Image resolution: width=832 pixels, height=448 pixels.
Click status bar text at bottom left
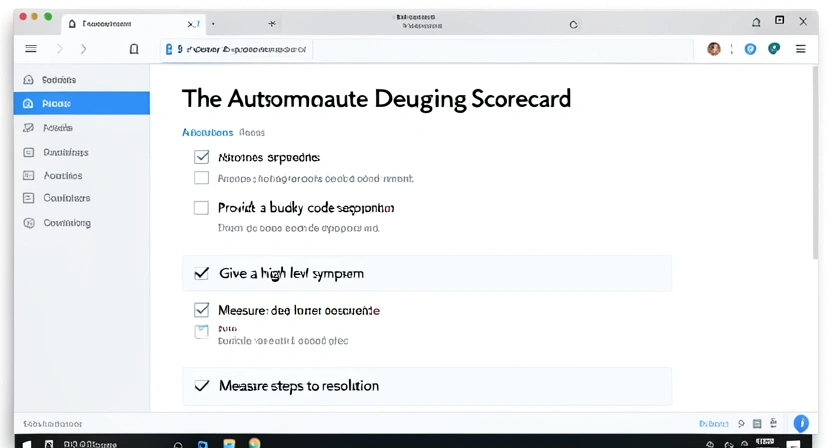coord(53,424)
